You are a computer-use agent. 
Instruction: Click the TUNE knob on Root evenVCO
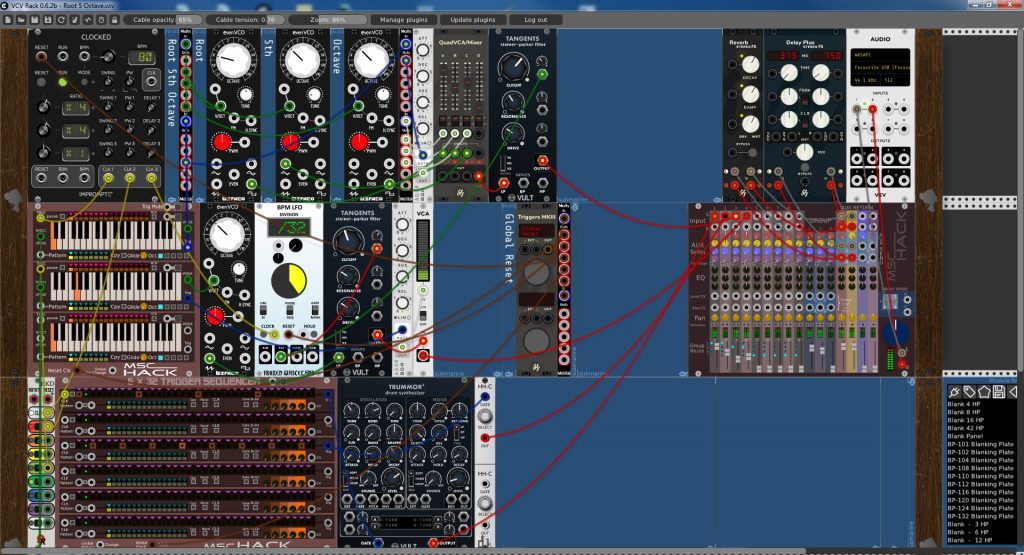click(x=246, y=94)
